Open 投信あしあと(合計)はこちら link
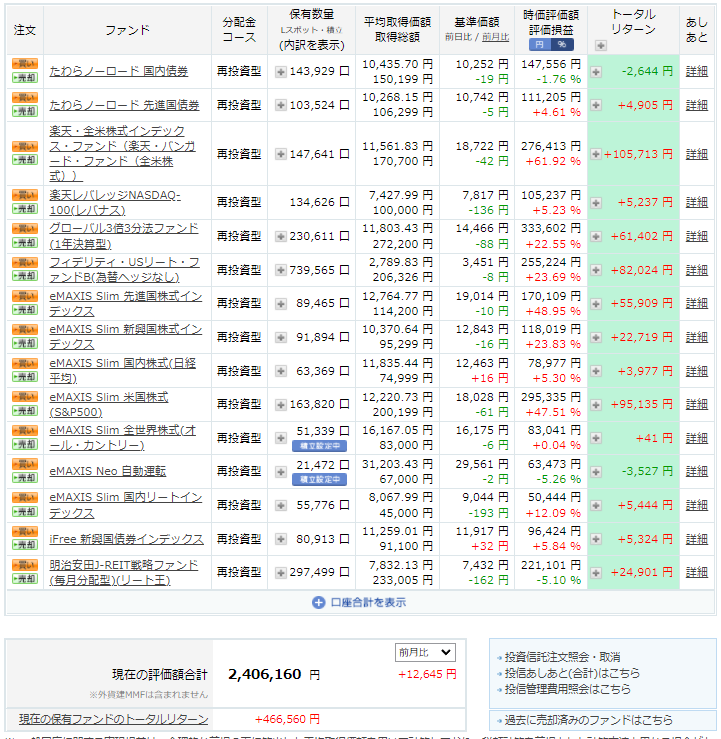Image resolution: width=721 pixels, height=739 pixels. point(572,673)
